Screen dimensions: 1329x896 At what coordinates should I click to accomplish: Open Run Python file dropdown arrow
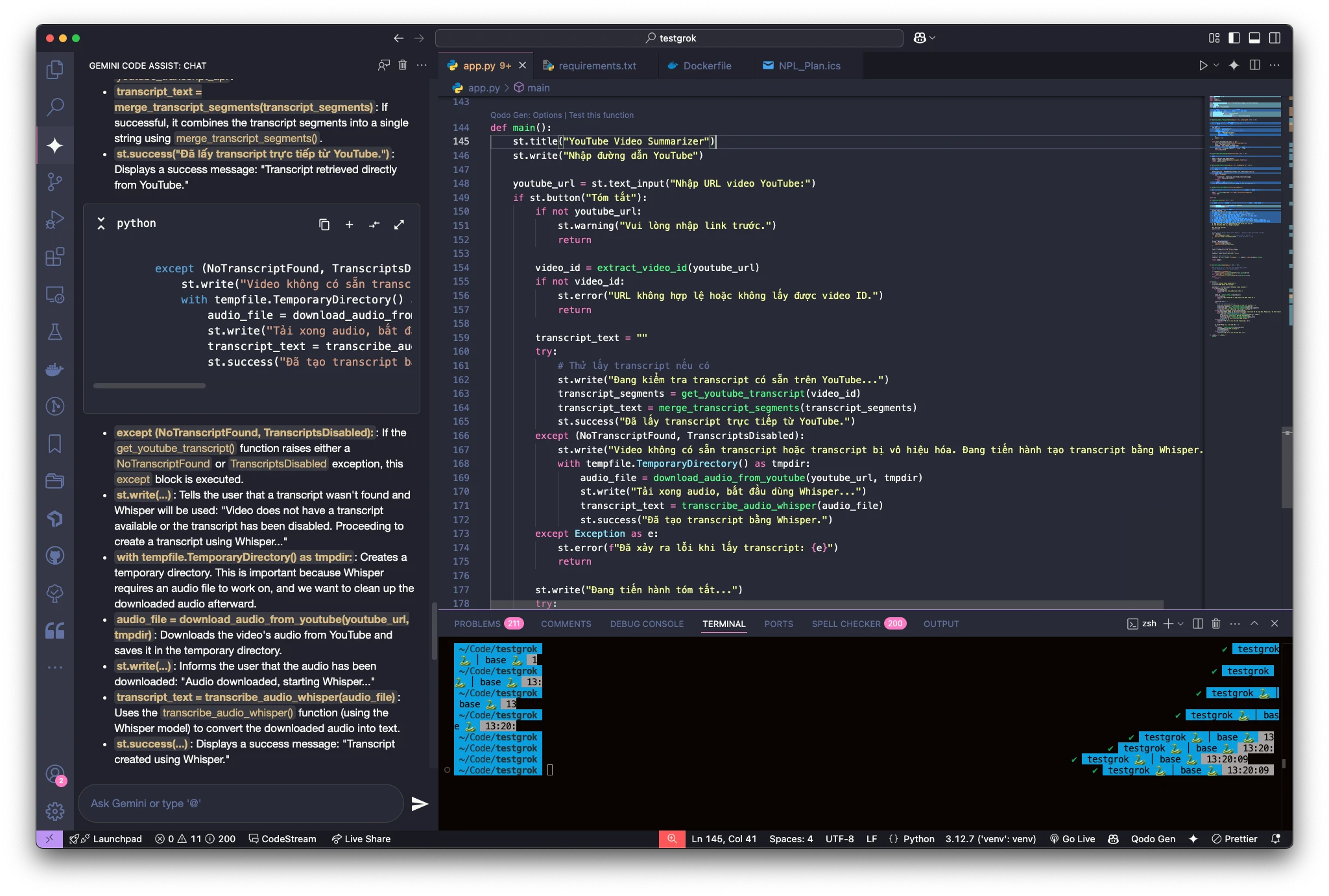[1217, 65]
